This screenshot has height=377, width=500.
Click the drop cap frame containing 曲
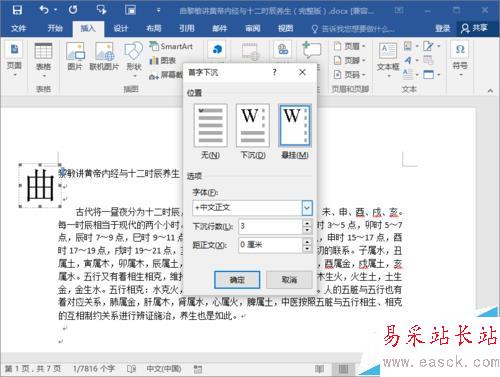40,185
